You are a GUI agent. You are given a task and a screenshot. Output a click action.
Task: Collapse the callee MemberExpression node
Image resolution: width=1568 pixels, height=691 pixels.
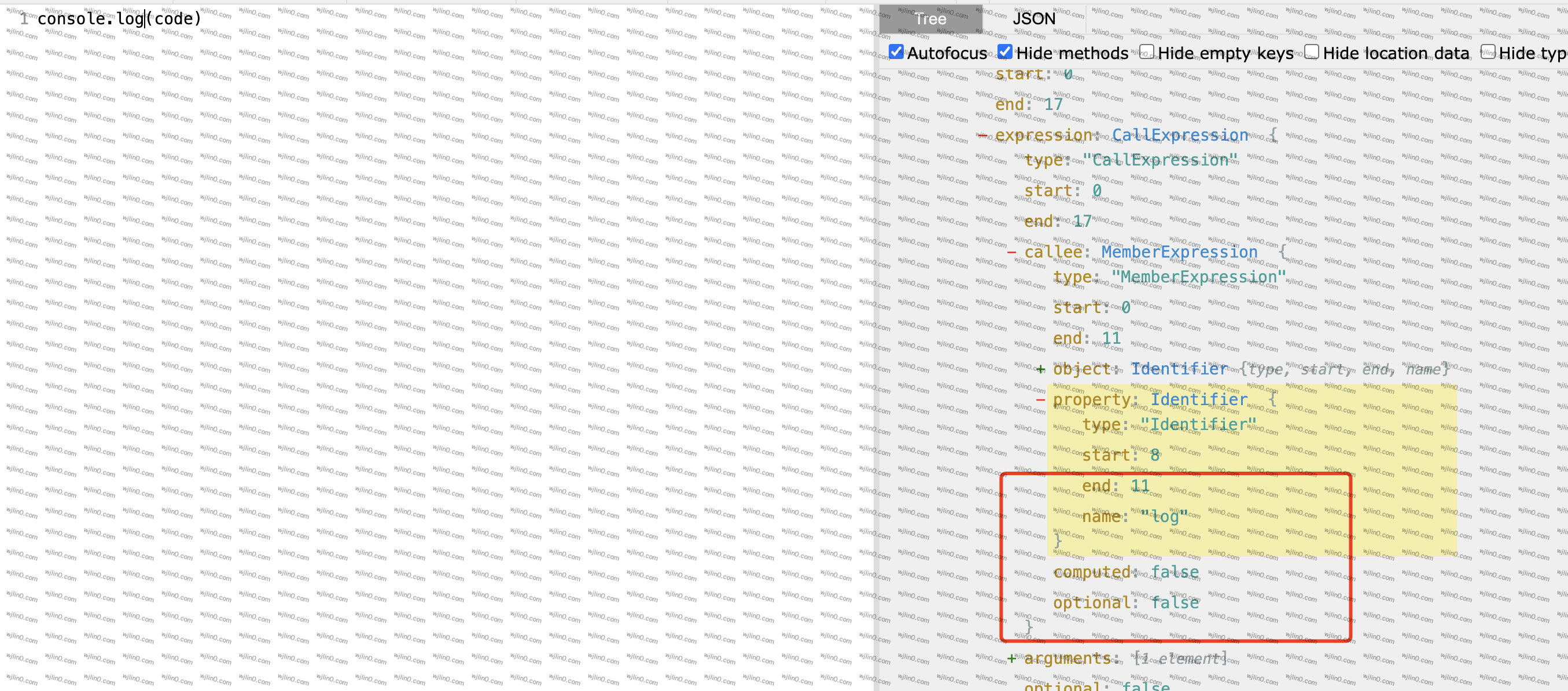[1011, 252]
